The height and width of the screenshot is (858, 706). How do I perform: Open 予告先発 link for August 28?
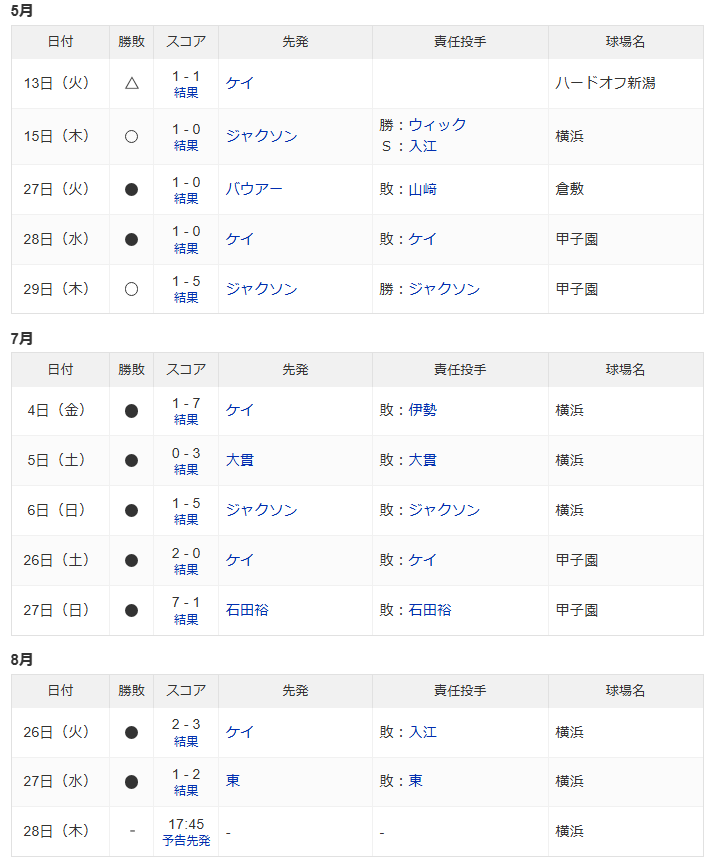click(x=186, y=840)
